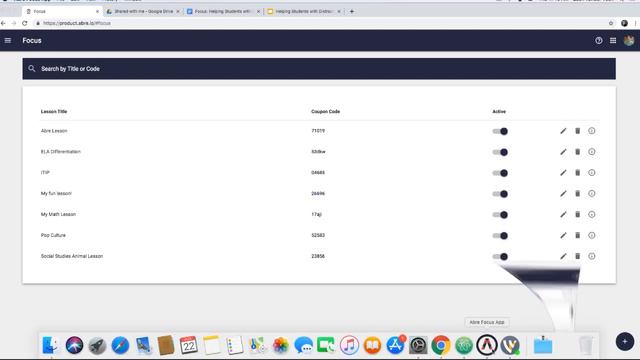Show info for Pop Culture lesson

coord(592,236)
